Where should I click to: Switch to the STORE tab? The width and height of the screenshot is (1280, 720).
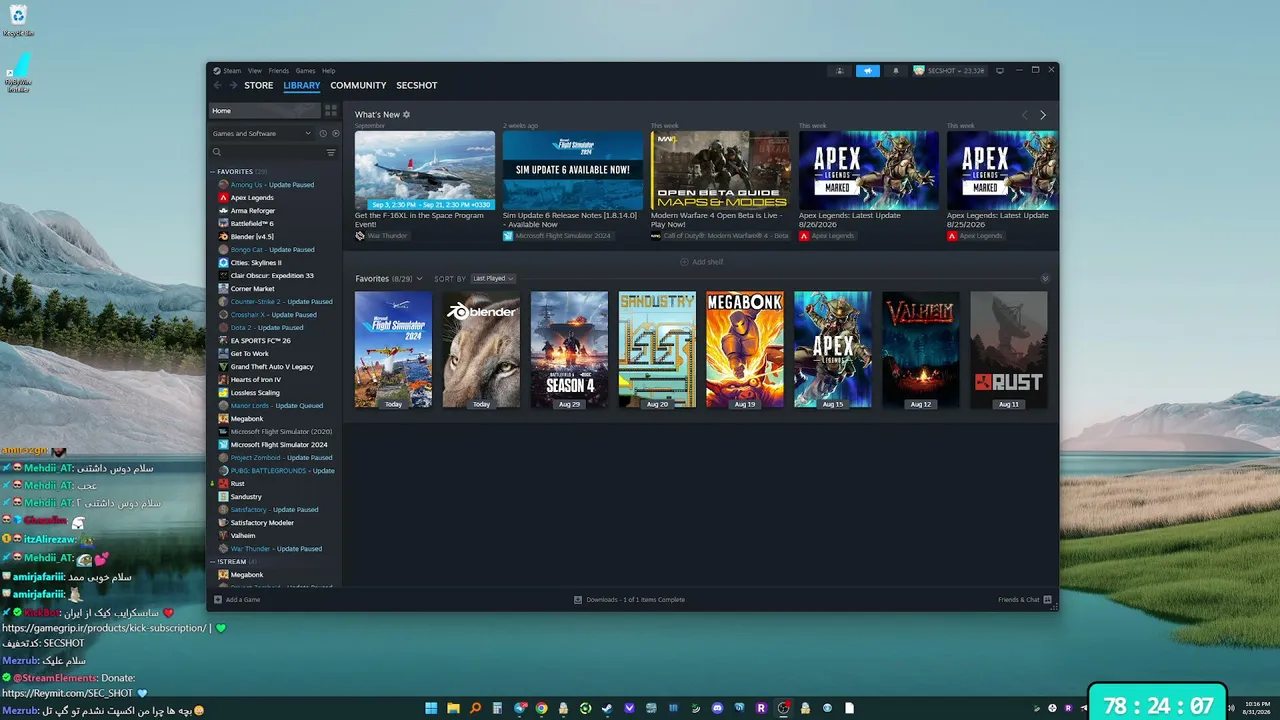coord(259,86)
